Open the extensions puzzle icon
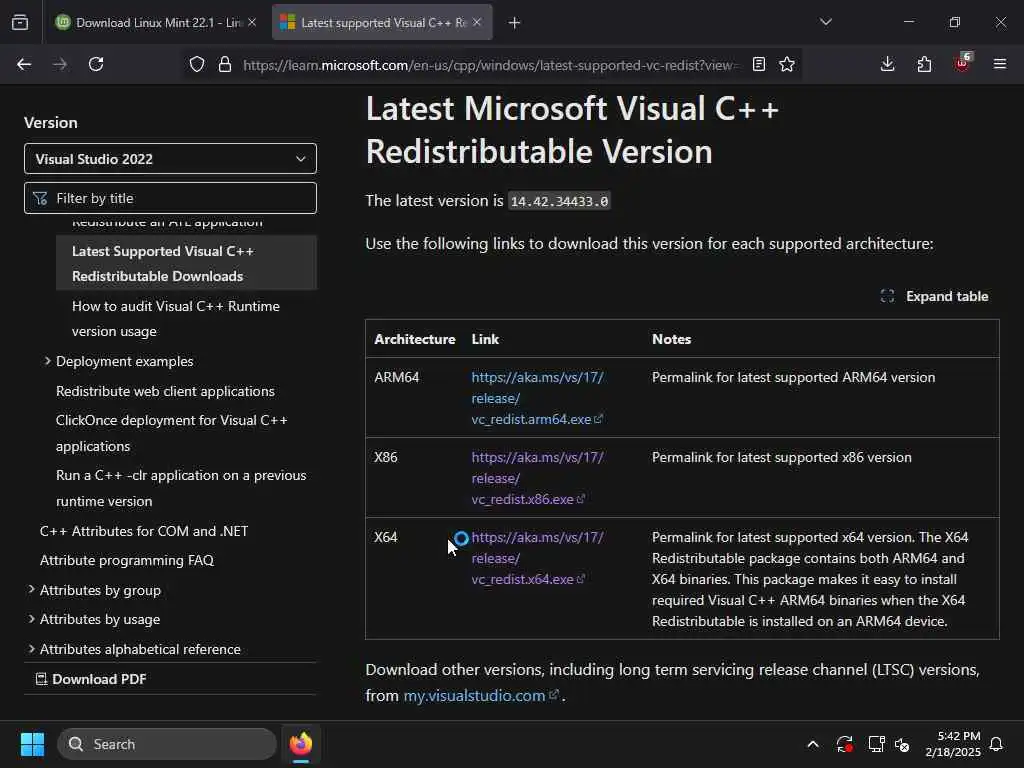 tap(924, 64)
